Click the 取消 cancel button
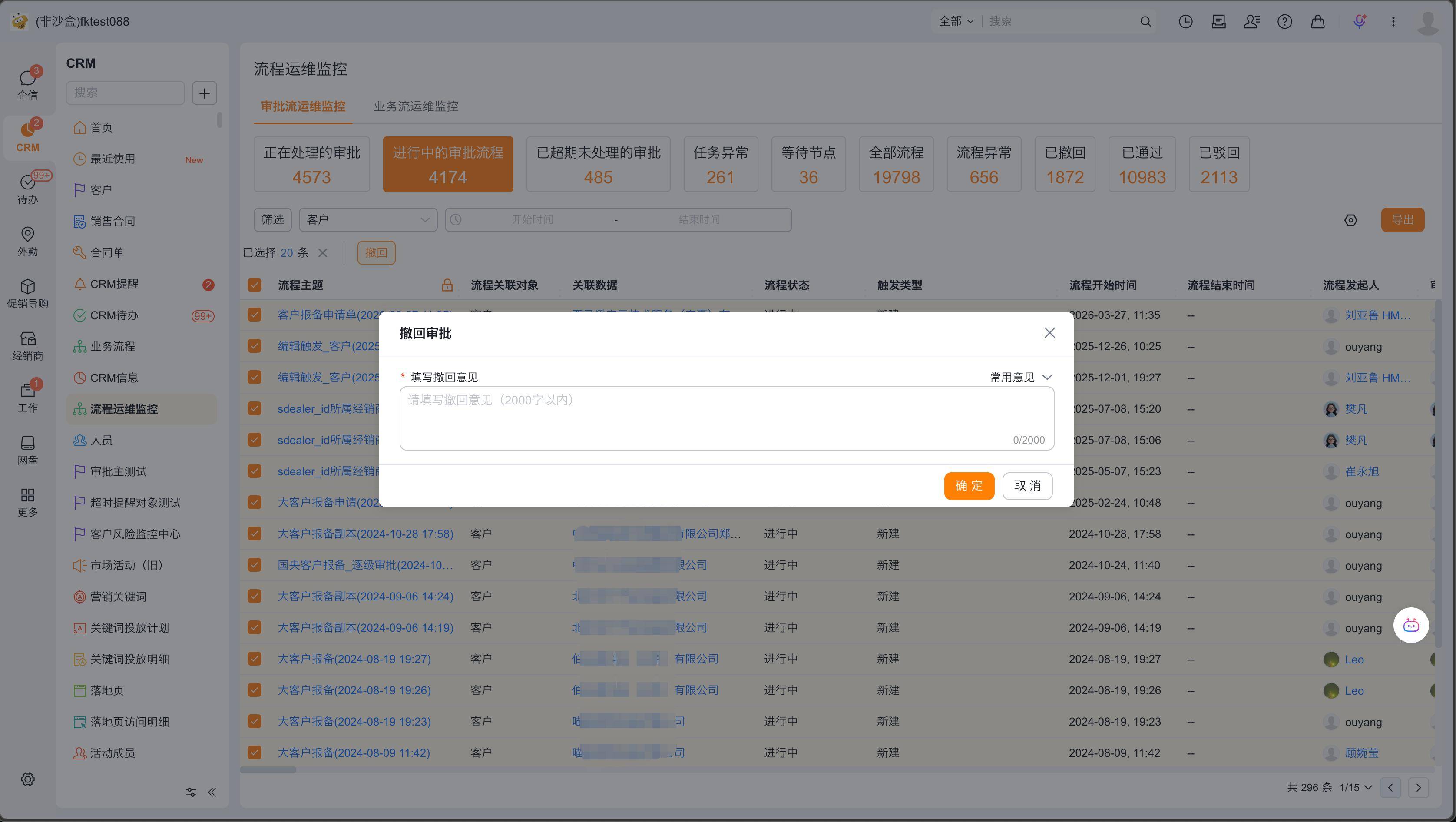This screenshot has height=822, width=1456. coord(1027,486)
